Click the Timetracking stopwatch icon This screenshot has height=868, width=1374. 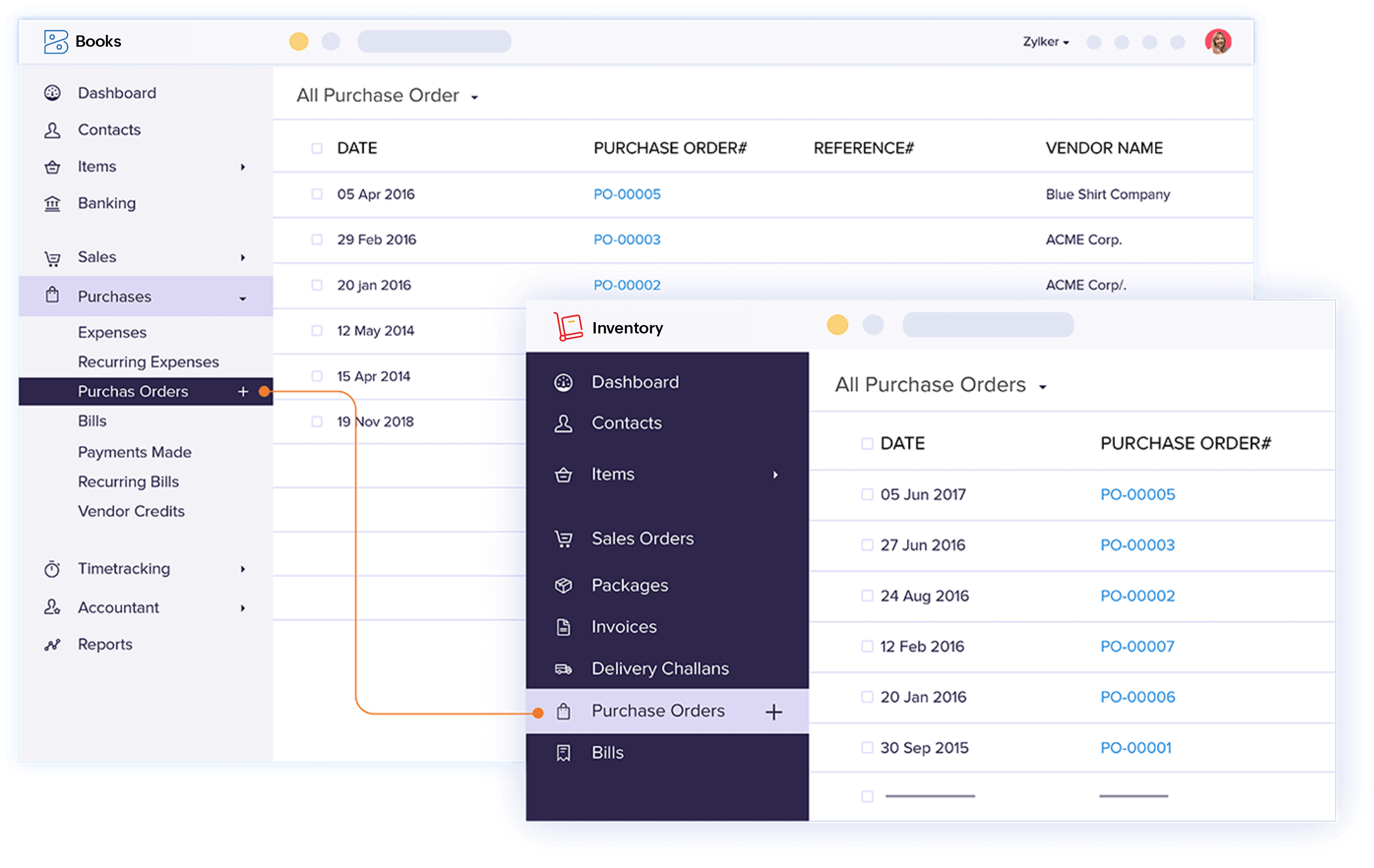(x=53, y=569)
